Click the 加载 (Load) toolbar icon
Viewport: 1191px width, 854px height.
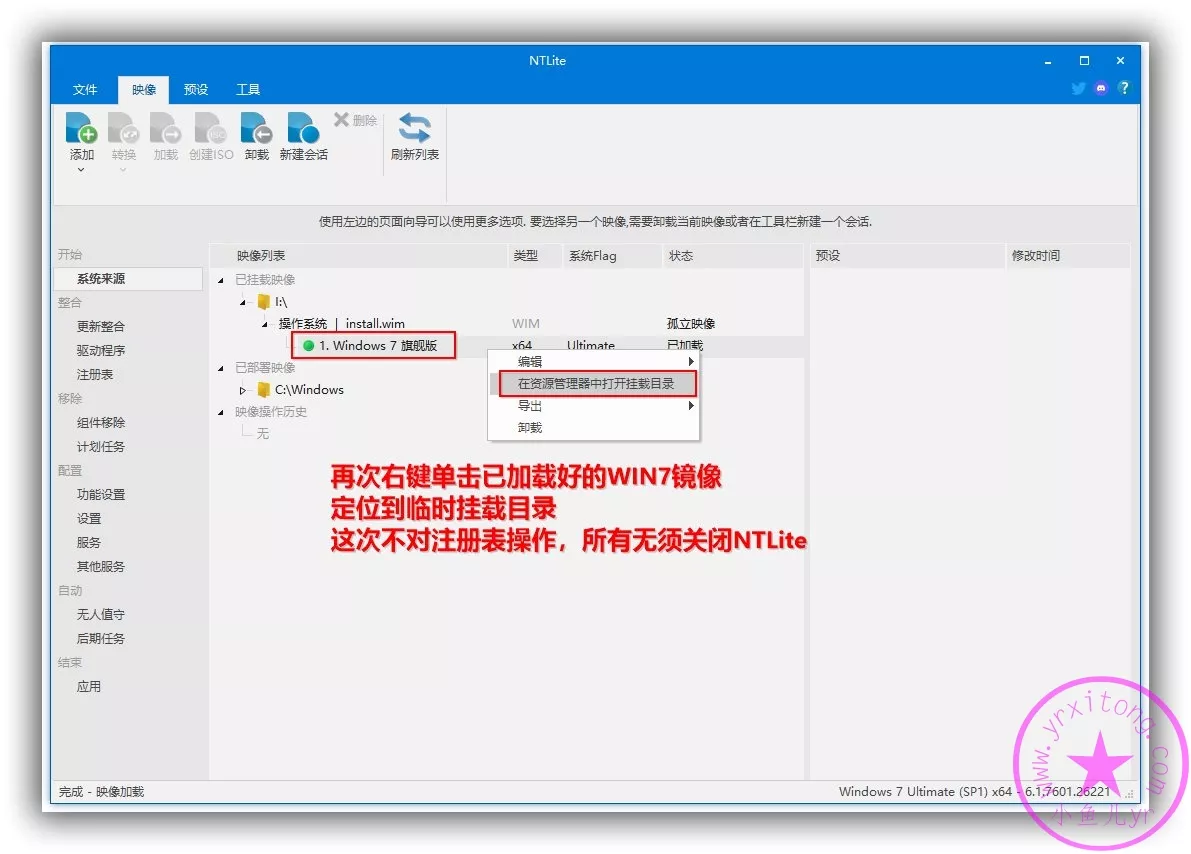tap(165, 128)
